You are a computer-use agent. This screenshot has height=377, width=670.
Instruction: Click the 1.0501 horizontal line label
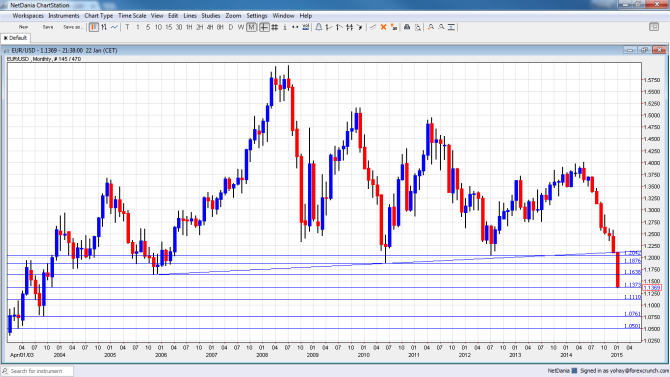(633, 326)
